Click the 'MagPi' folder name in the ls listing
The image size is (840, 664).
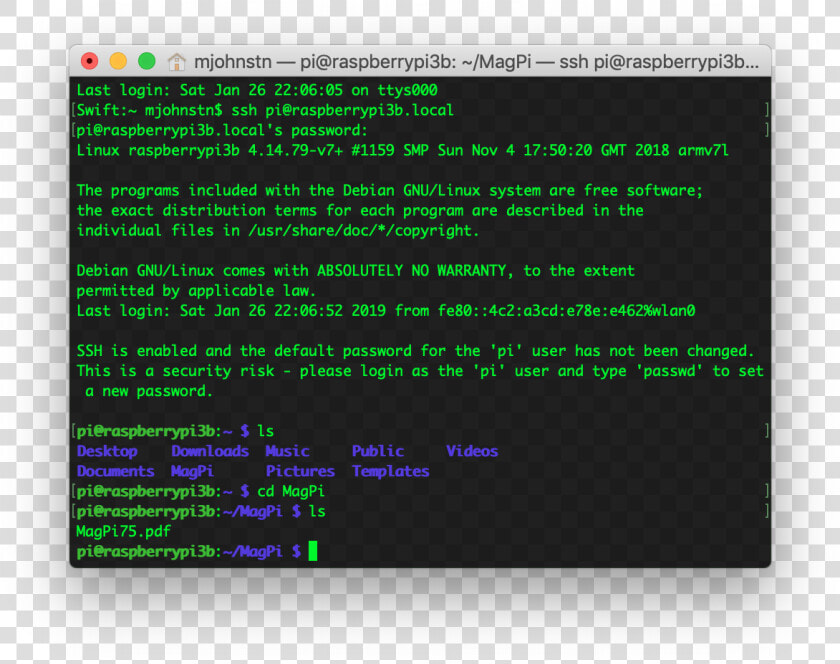[x=192, y=471]
